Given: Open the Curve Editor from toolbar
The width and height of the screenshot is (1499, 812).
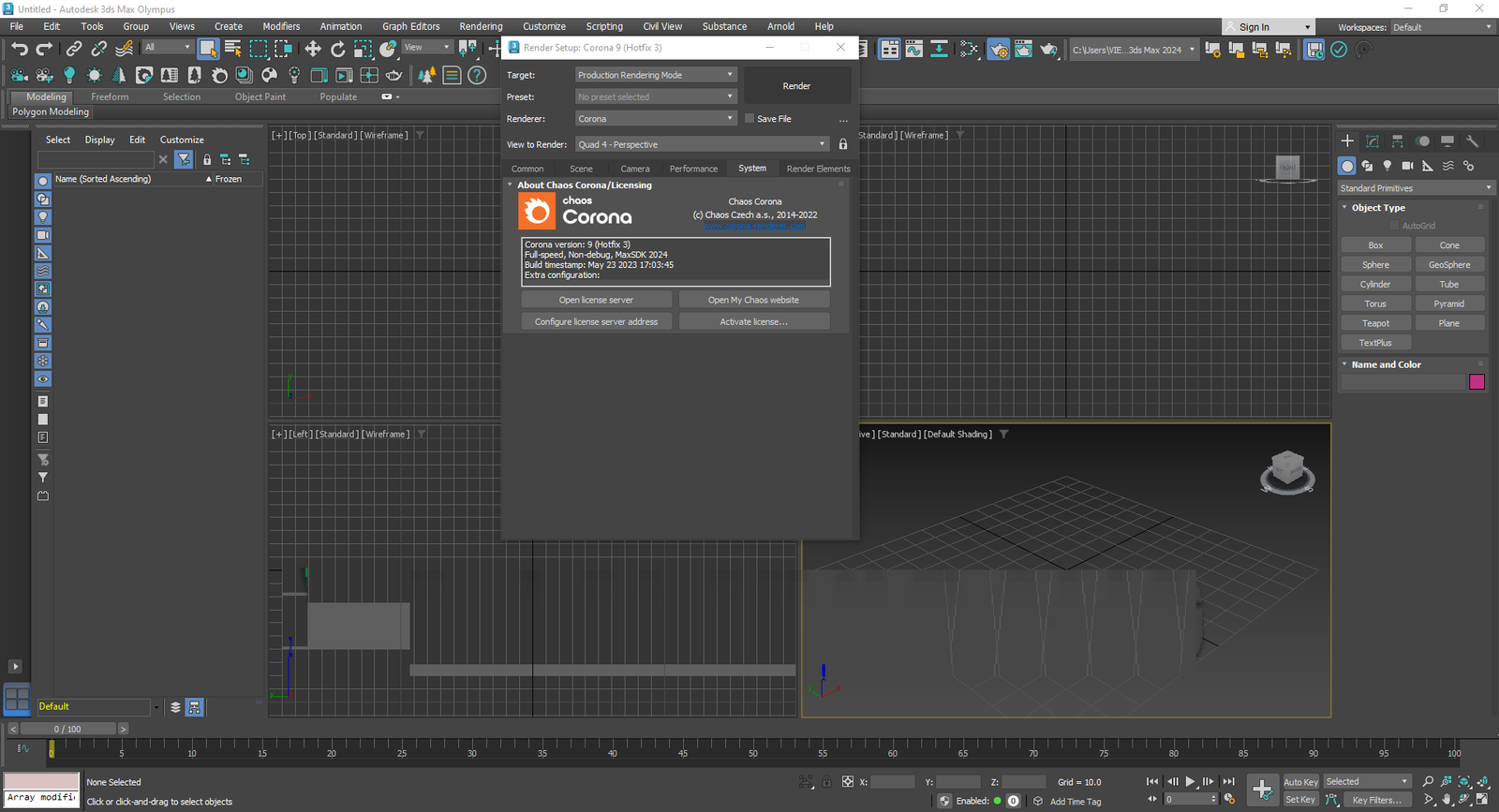Looking at the screenshot, I should (x=914, y=49).
